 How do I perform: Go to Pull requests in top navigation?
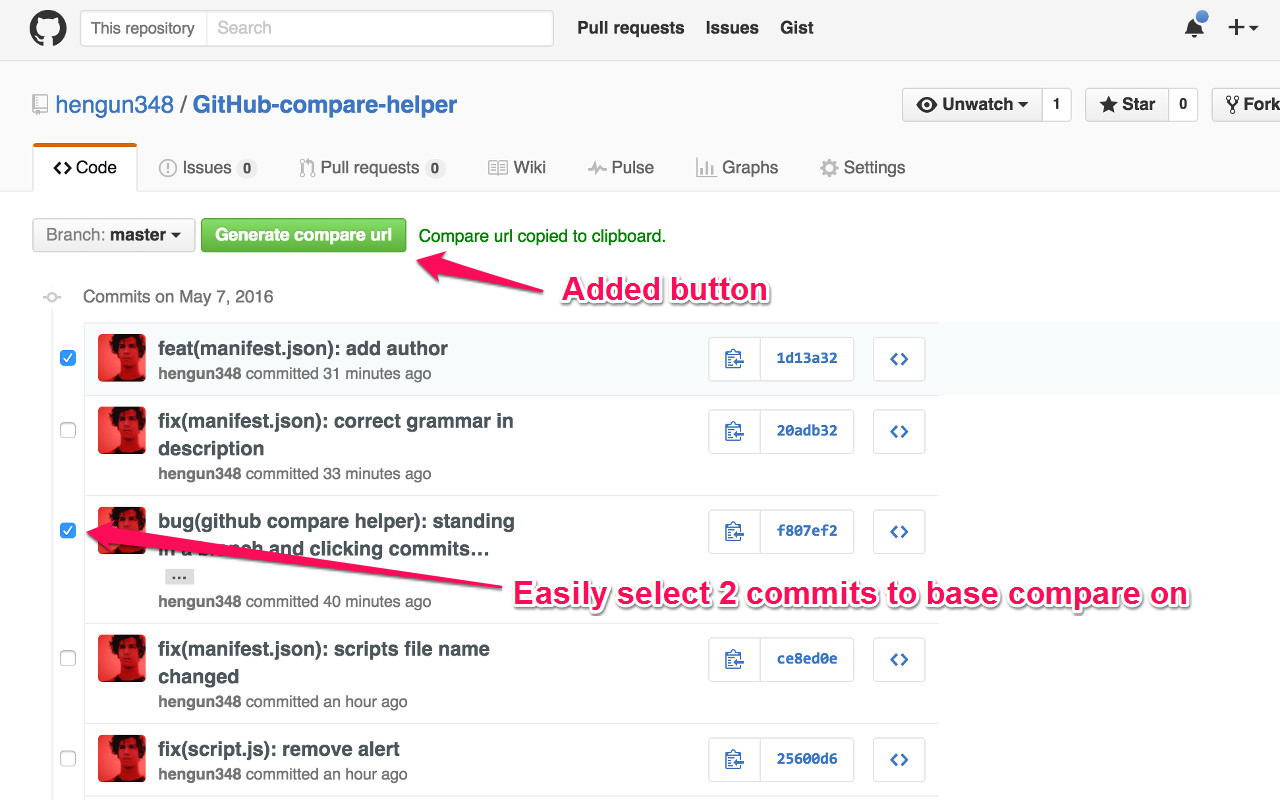(x=631, y=28)
